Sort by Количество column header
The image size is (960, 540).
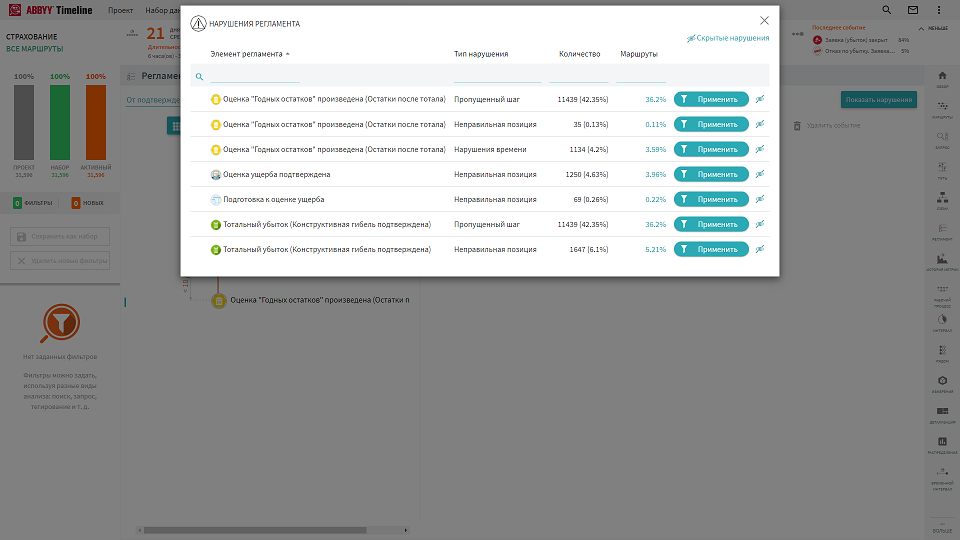[x=579, y=54]
